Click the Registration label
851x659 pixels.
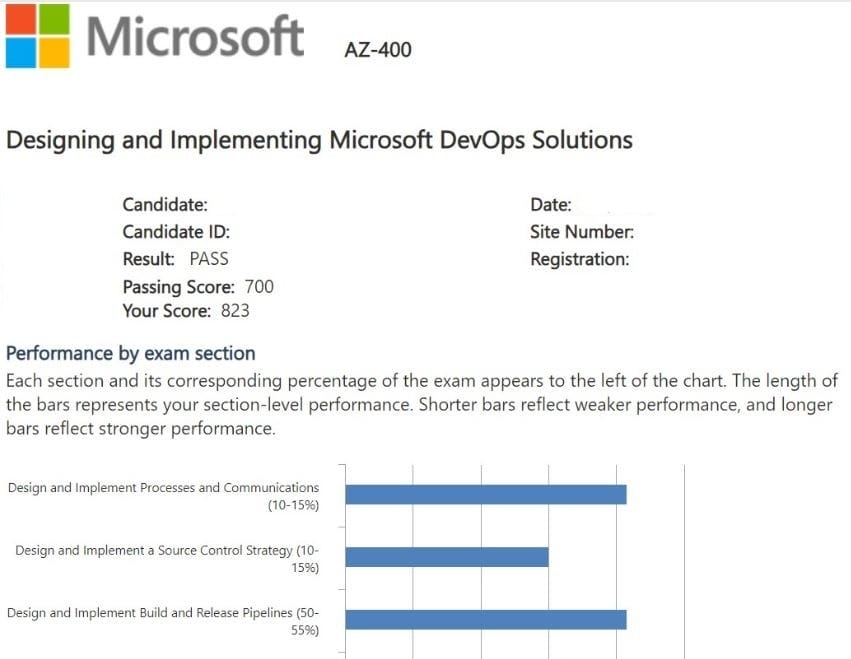tap(580, 259)
